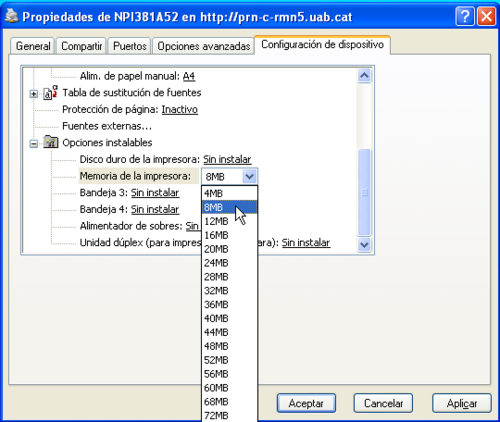Click the Aplicar button
This screenshot has width=500, height=422.
point(462,403)
